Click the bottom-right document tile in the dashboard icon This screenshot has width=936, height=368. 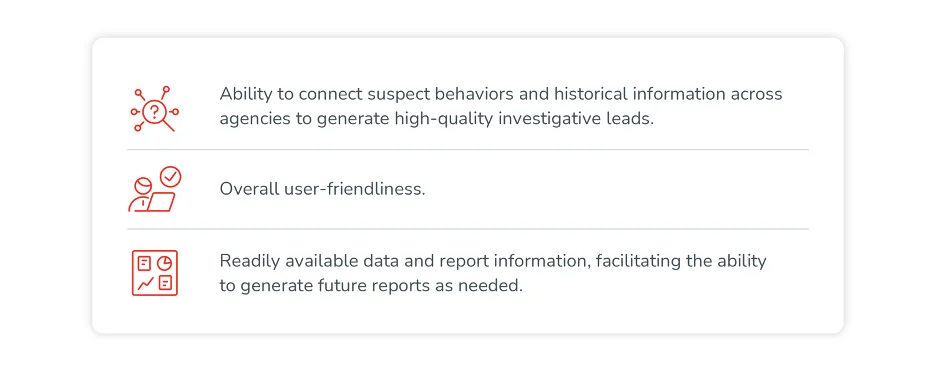pyautogui.click(x=165, y=283)
